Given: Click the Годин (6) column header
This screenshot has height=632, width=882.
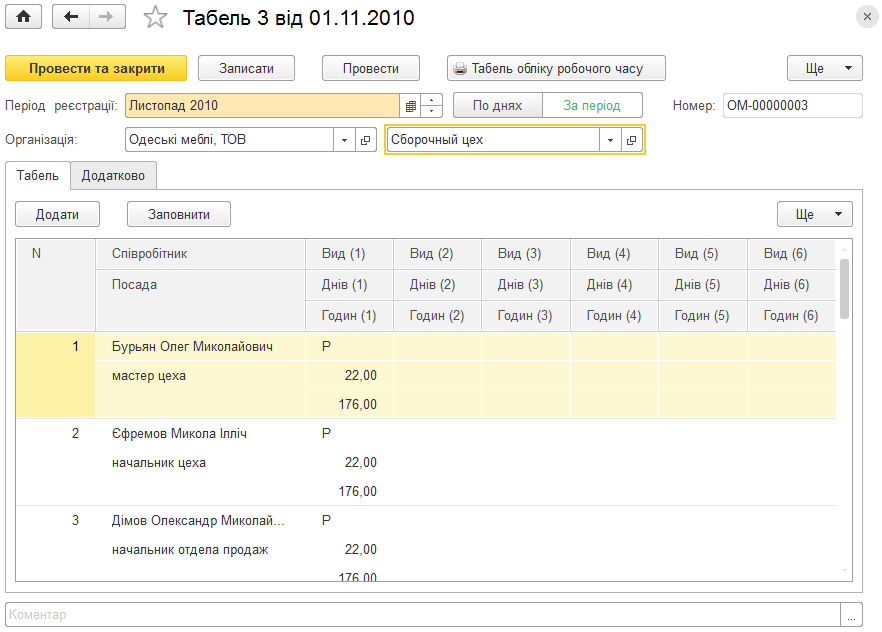Looking at the screenshot, I should click(x=791, y=315).
